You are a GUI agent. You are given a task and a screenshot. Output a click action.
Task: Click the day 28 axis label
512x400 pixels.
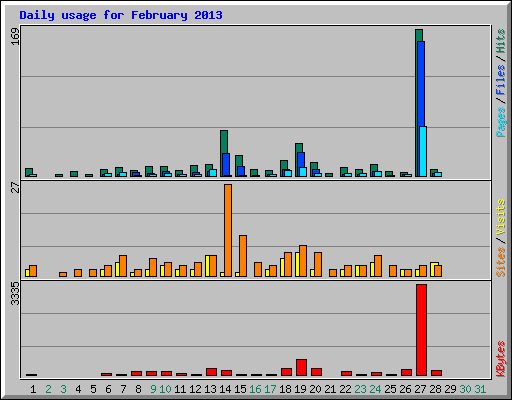(x=435, y=389)
